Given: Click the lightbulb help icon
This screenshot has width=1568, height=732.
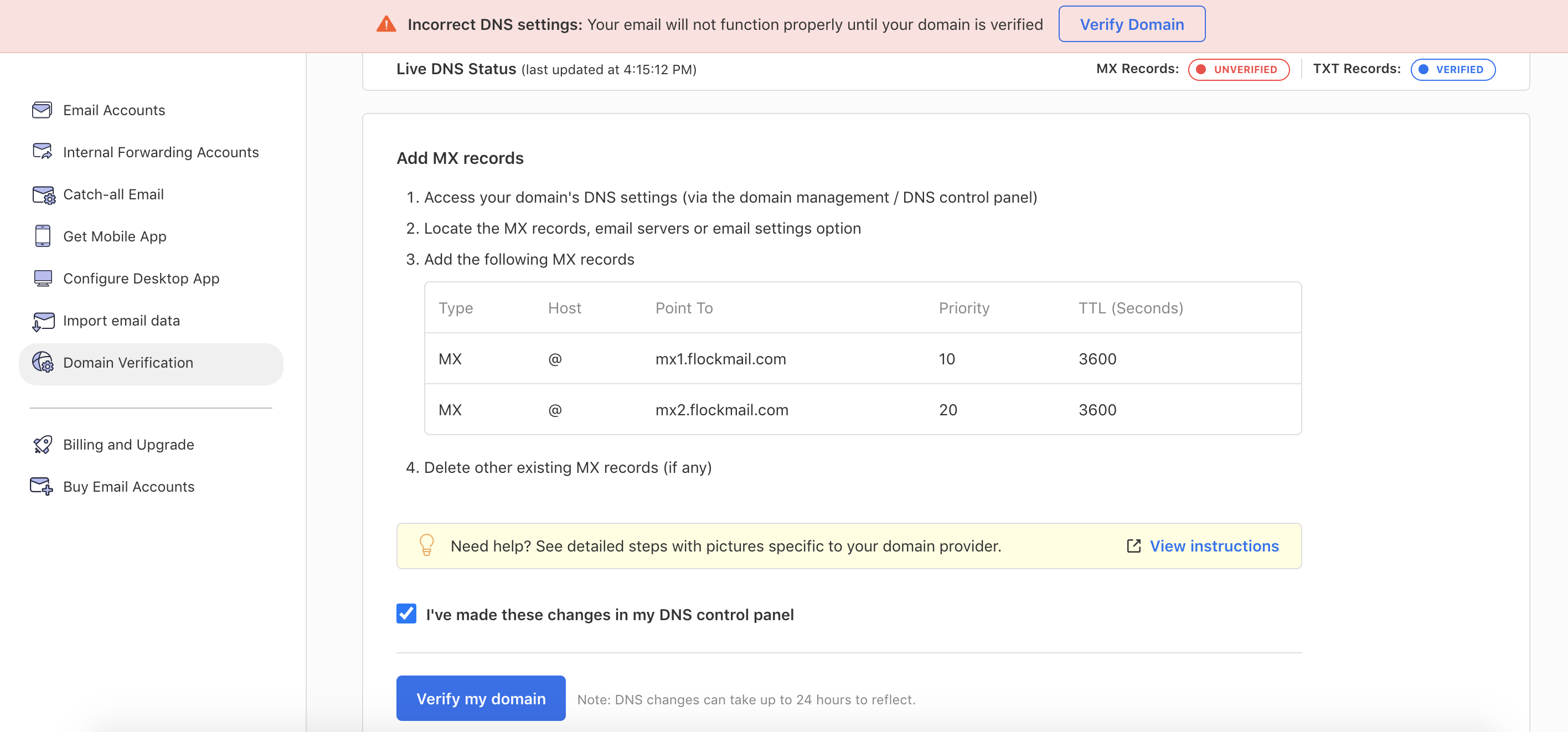Looking at the screenshot, I should tap(427, 545).
